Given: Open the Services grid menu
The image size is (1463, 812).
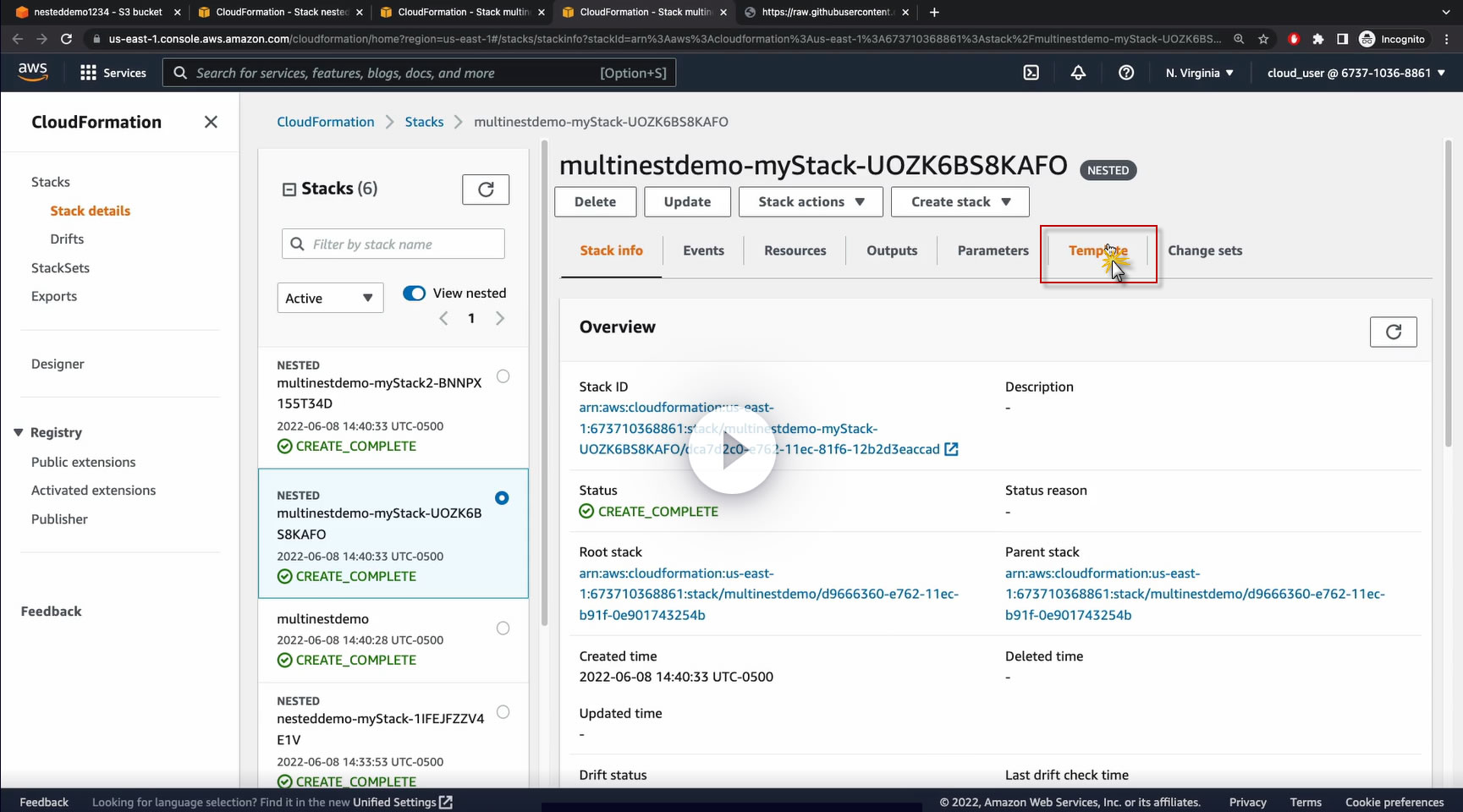Looking at the screenshot, I should point(88,73).
